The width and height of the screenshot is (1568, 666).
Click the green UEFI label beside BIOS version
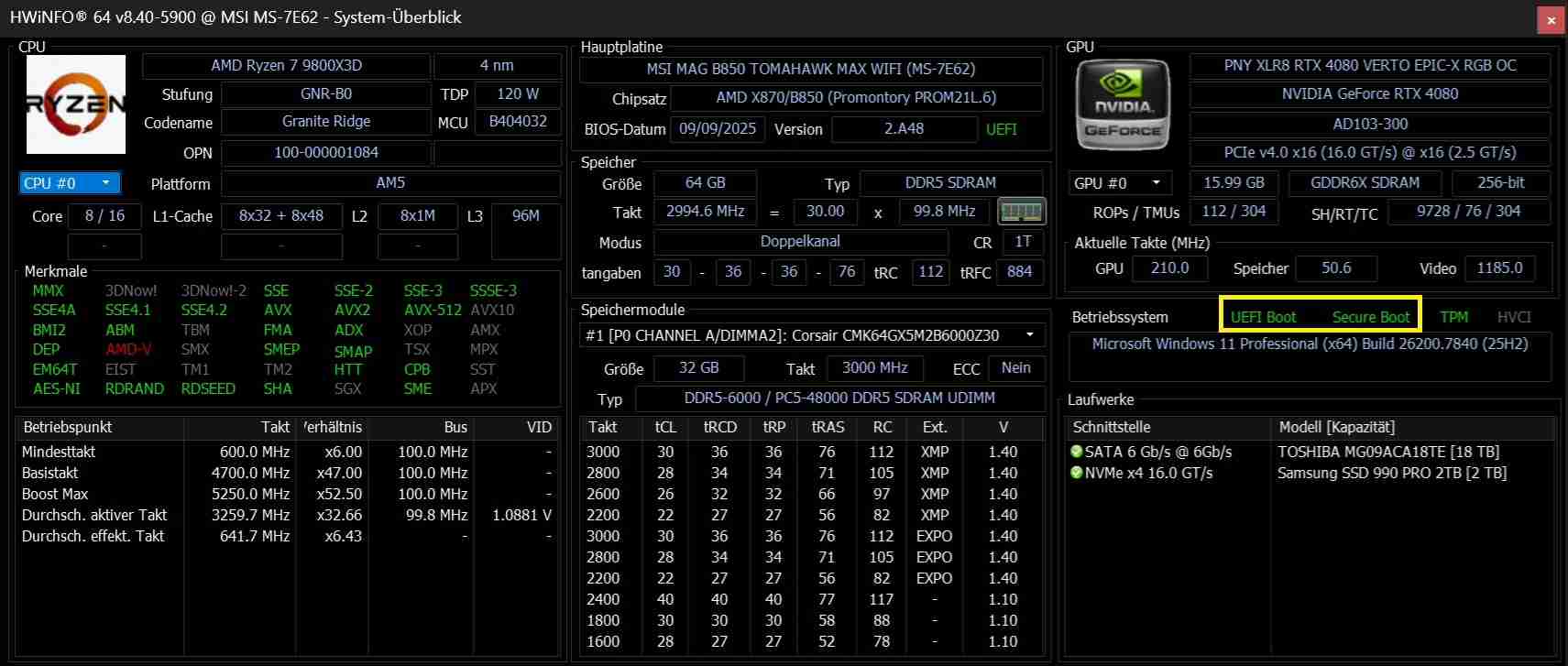[x=1002, y=129]
